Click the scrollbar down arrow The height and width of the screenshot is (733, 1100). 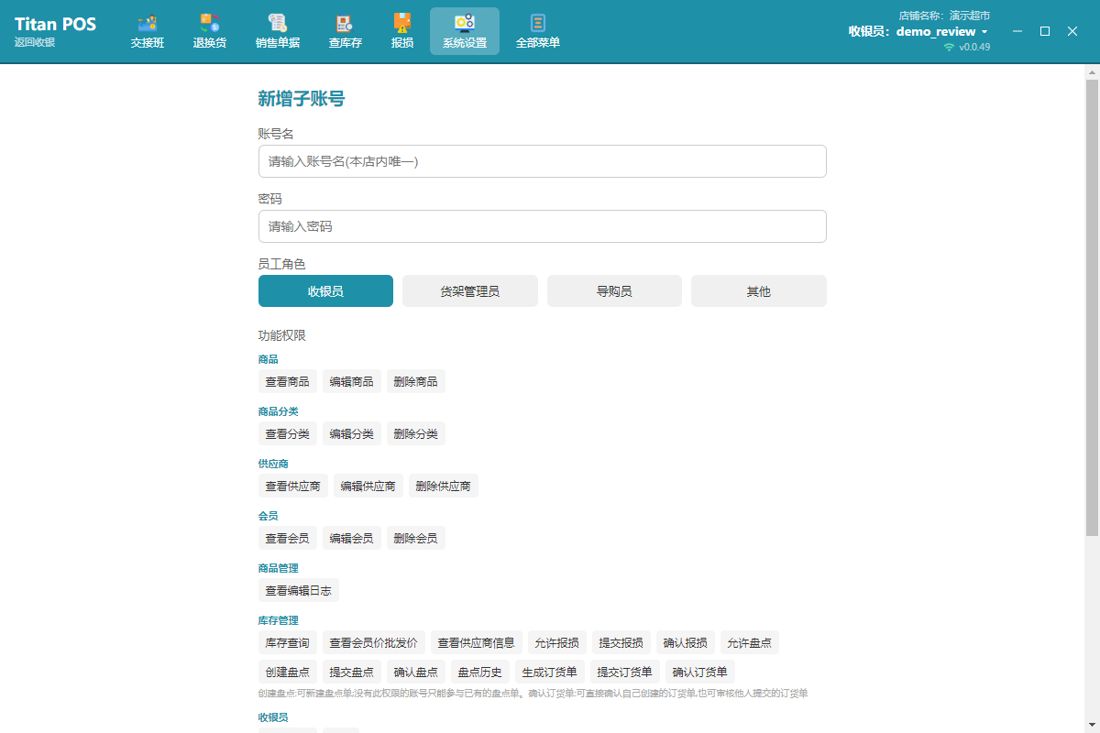(1092, 725)
